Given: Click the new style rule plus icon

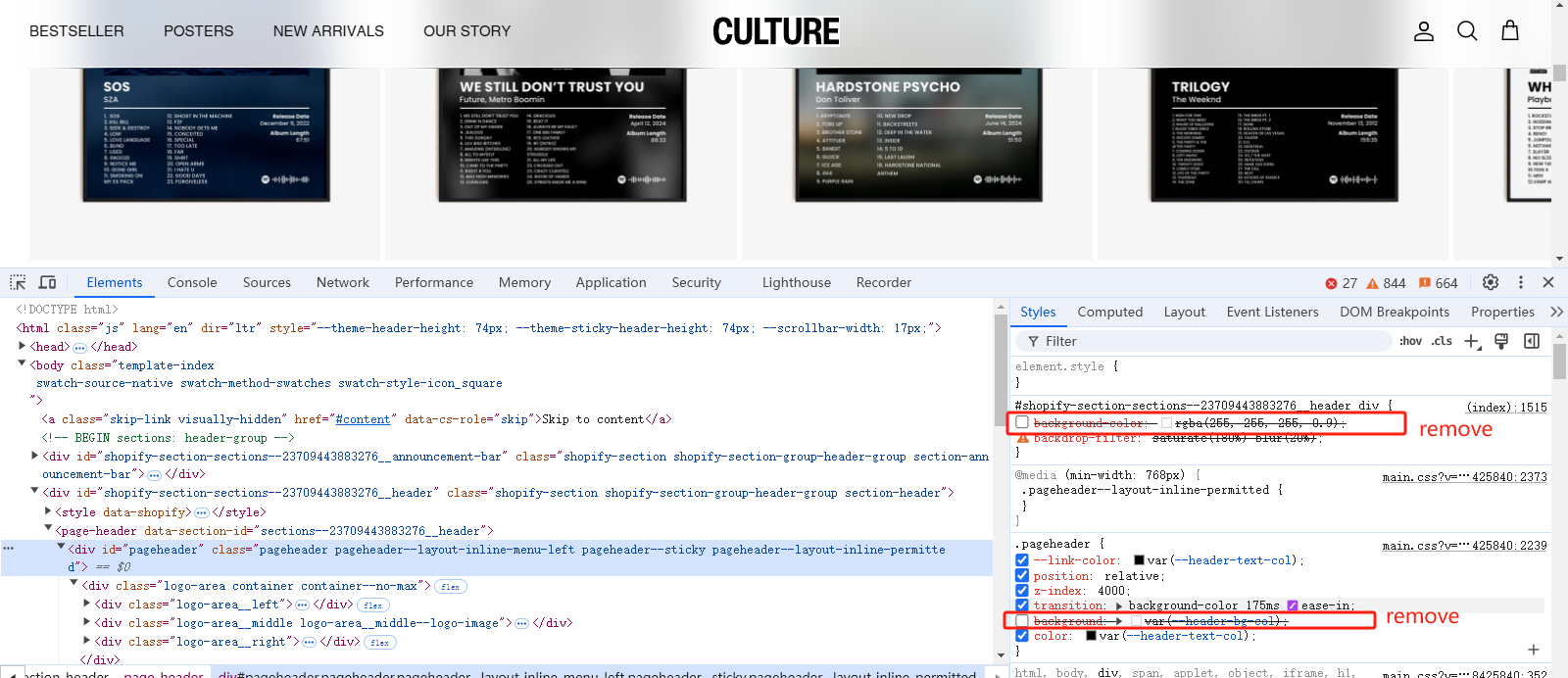Looking at the screenshot, I should tap(1472, 341).
